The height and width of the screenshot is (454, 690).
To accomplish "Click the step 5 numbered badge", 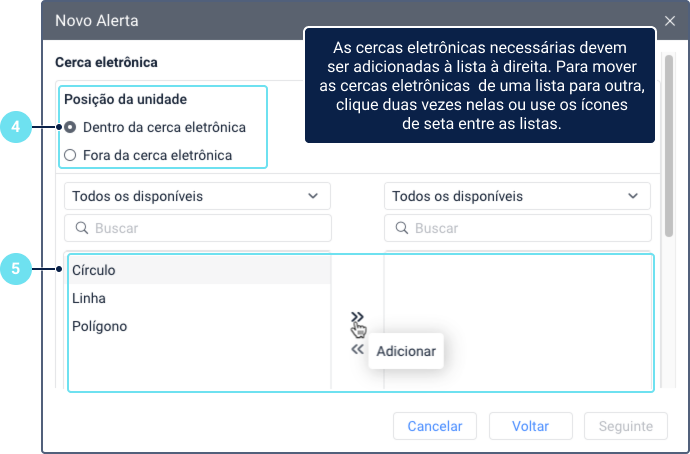I will point(14,268).
